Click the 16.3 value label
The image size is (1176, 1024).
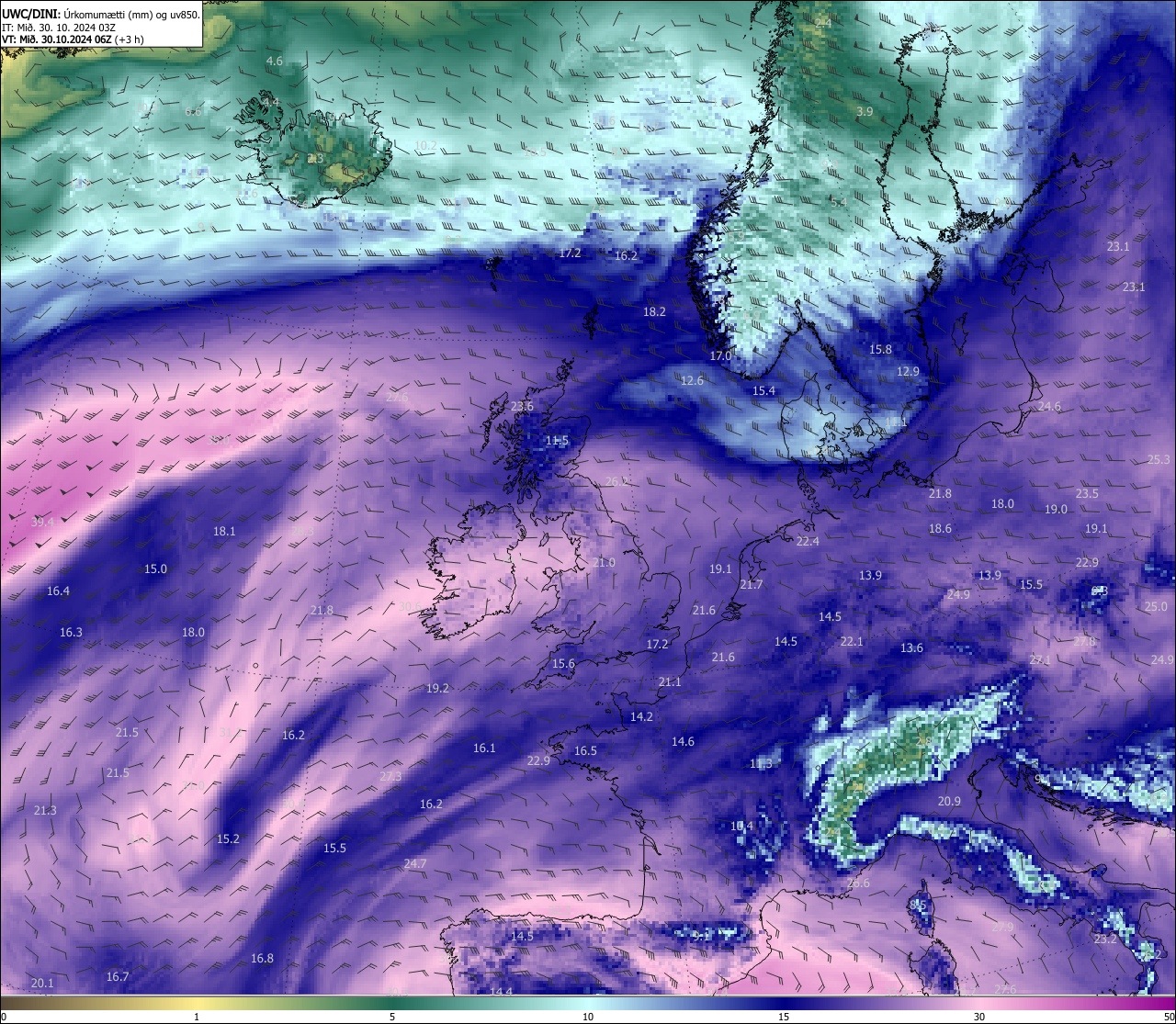click(71, 632)
